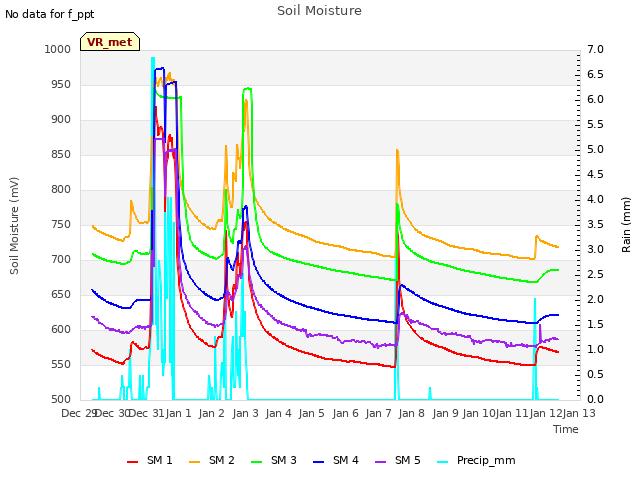The image size is (640, 480).
Task: Click the 5.0 rain axis tick label
Action: click(x=595, y=149)
